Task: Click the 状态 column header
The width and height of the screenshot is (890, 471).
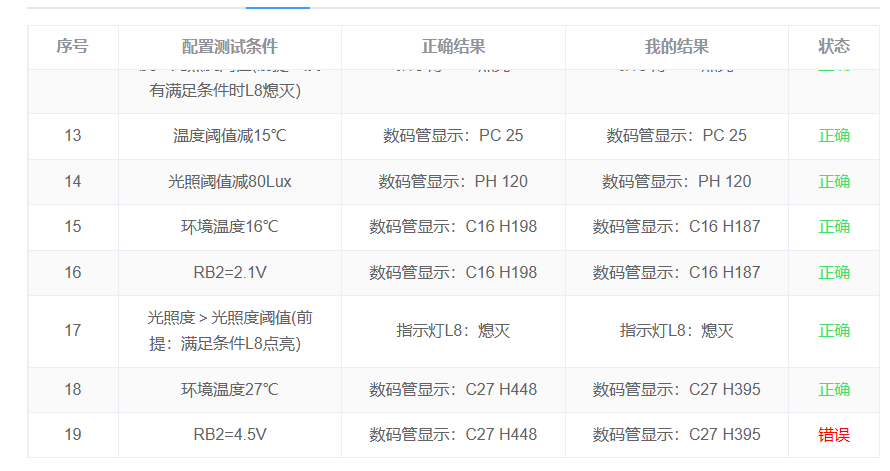Action: (x=834, y=46)
